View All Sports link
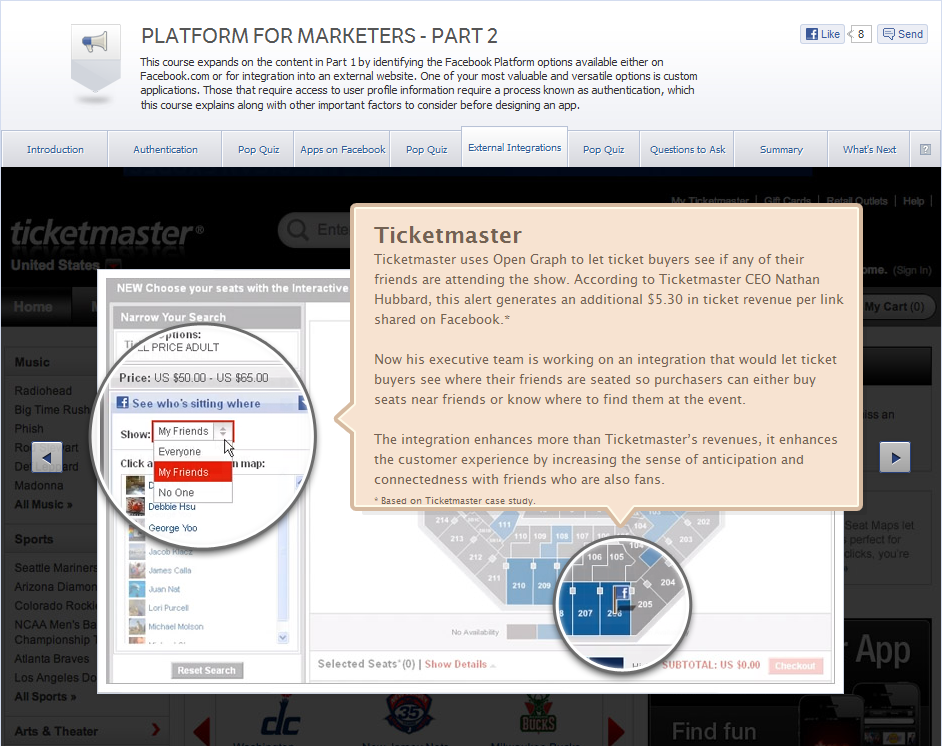Viewport: 942px width, 746px height. coord(45,697)
